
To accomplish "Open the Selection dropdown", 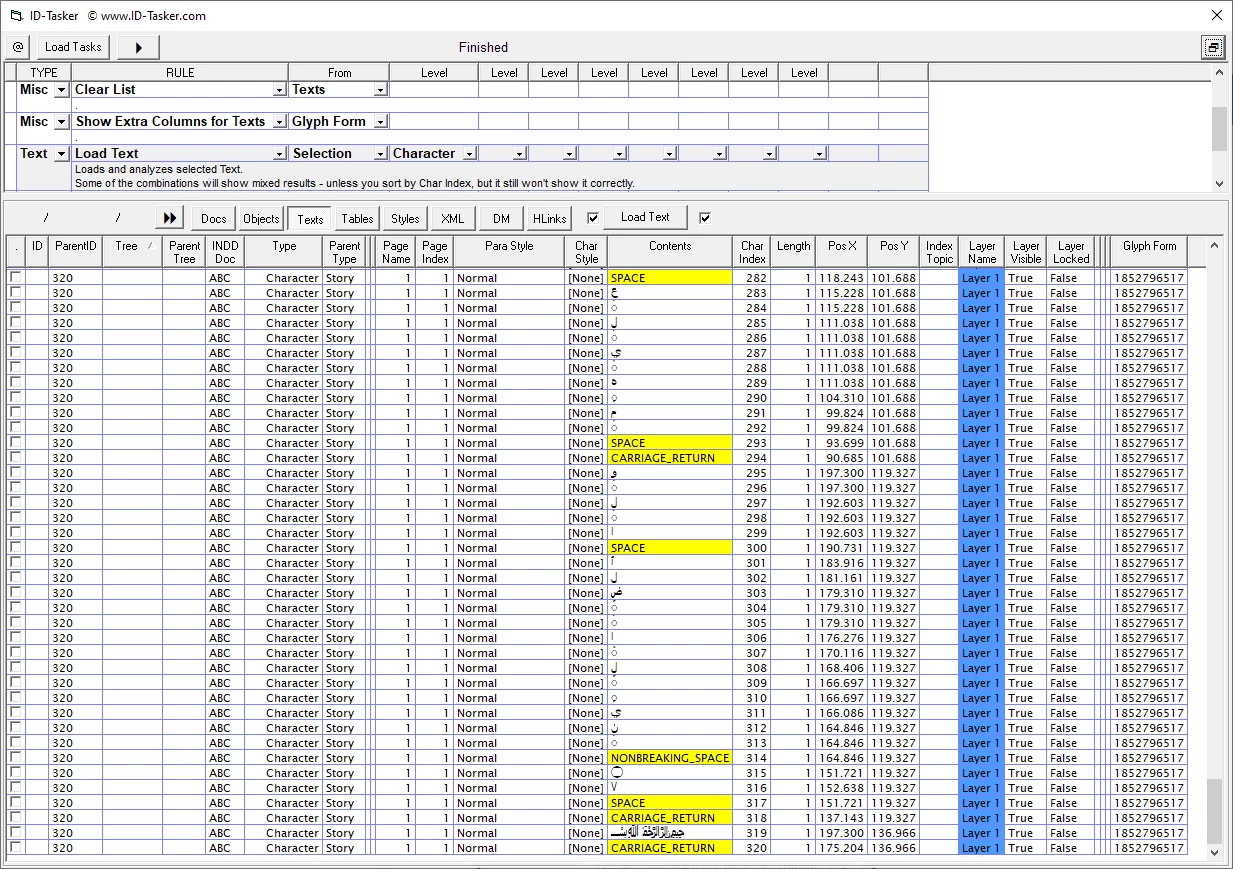I will click(380, 154).
